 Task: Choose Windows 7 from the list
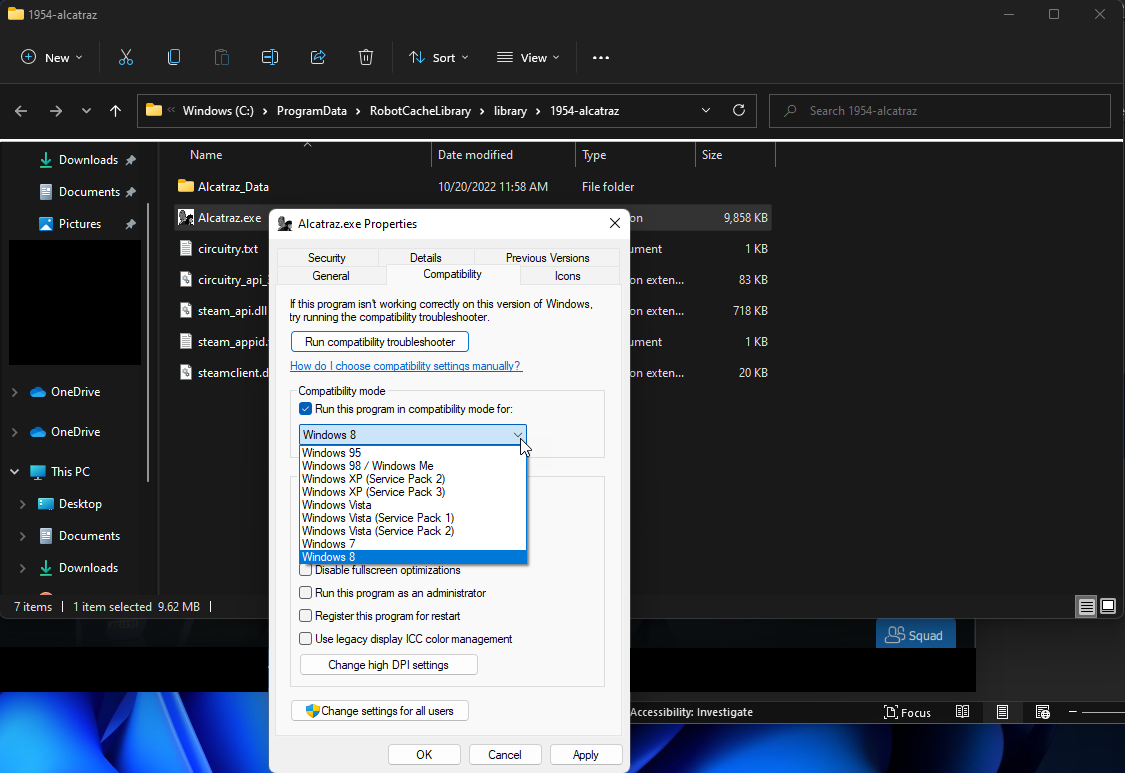coord(413,544)
